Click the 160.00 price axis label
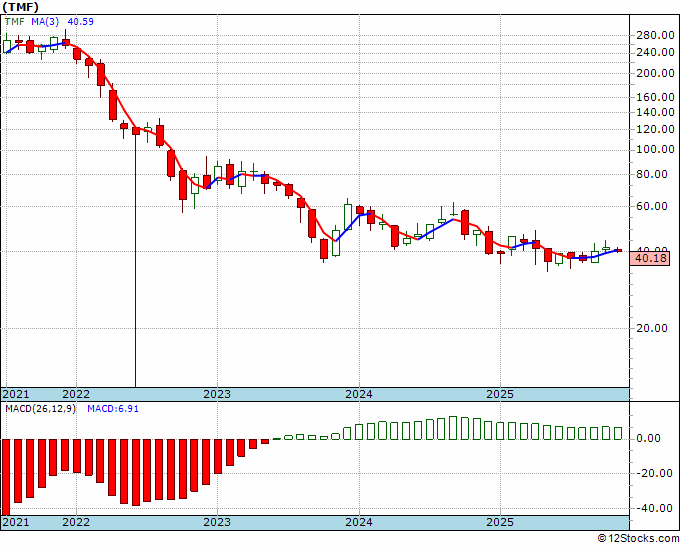The height and width of the screenshot is (546, 680). click(655, 97)
